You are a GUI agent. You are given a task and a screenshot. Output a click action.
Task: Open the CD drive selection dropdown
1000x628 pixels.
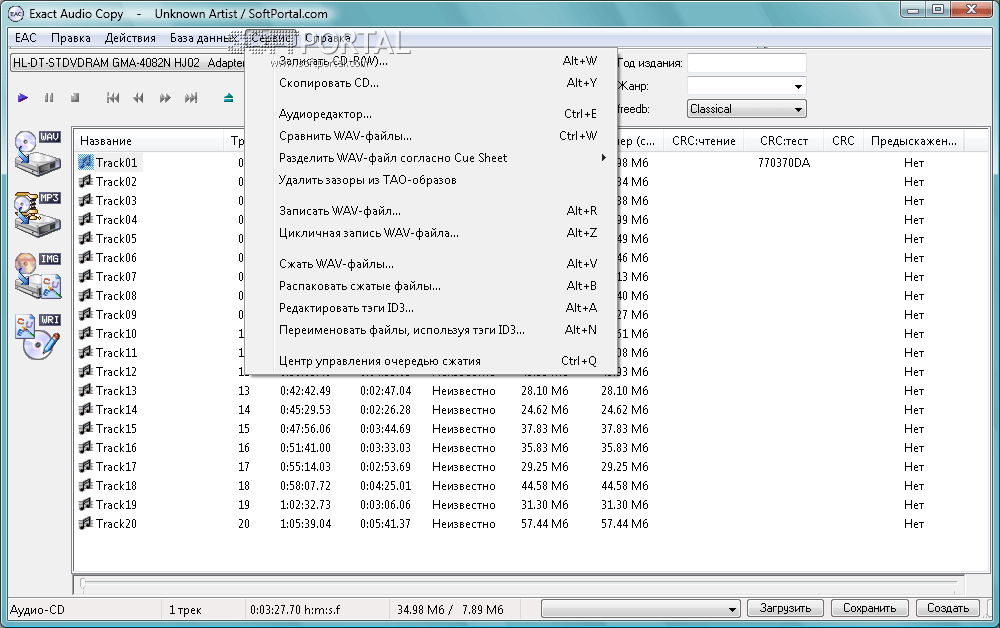pyautogui.click(x=128, y=62)
